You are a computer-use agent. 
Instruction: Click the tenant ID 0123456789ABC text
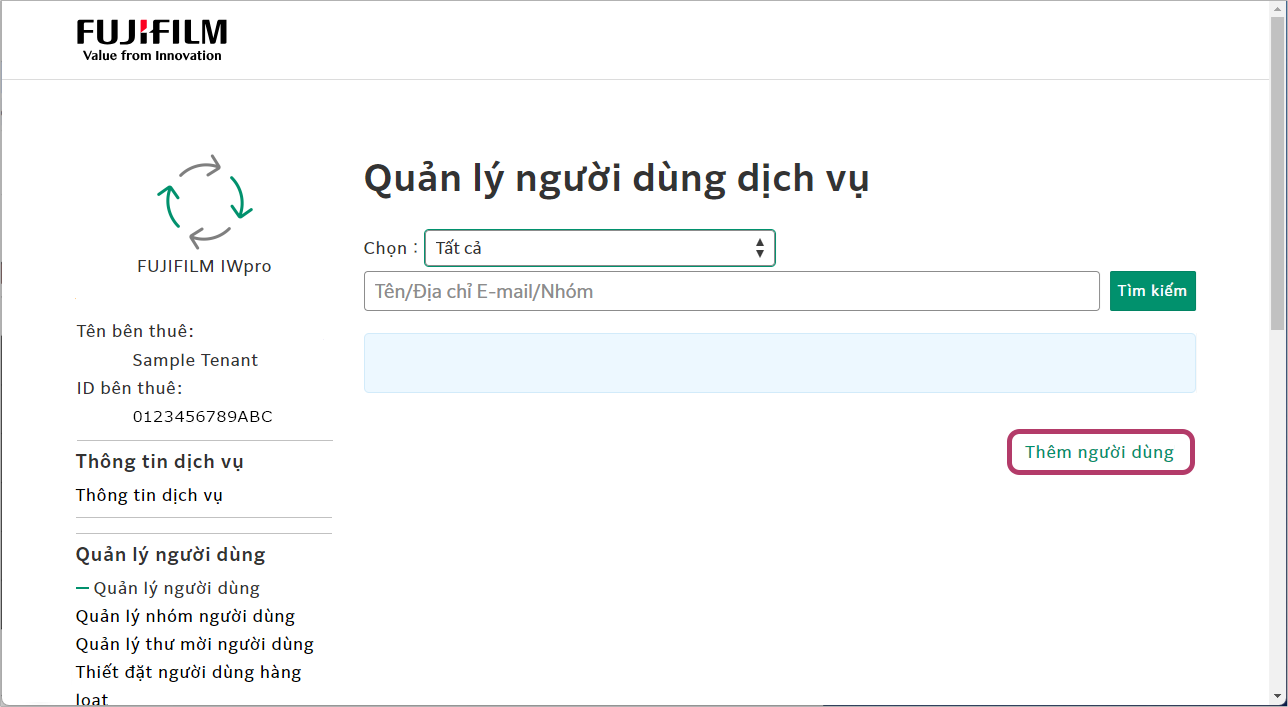(202, 416)
